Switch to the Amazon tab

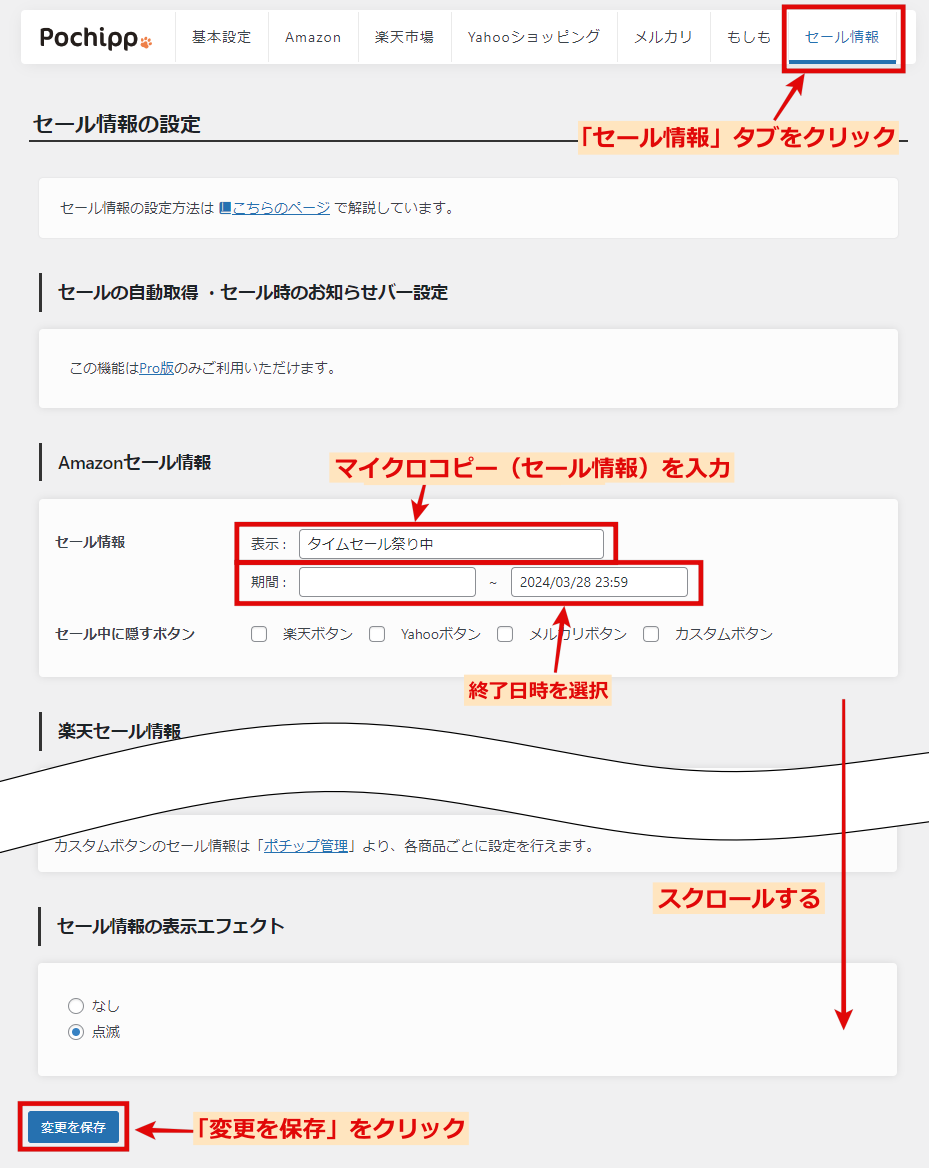click(313, 37)
